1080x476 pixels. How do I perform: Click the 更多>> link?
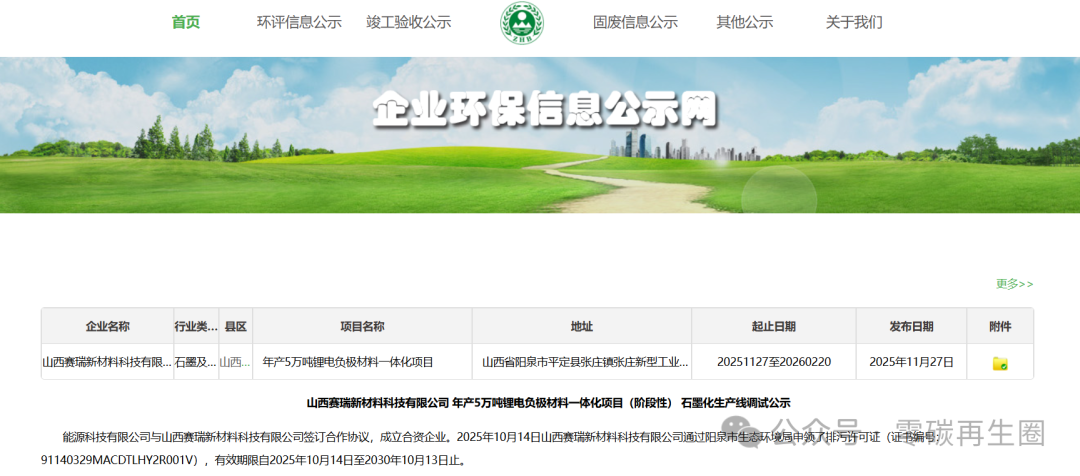pos(1015,284)
